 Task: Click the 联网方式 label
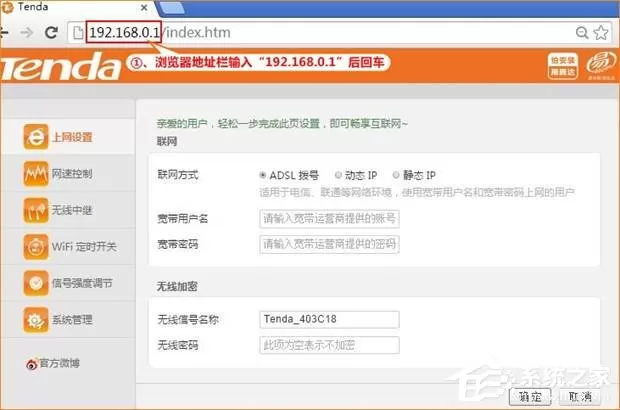point(178,174)
